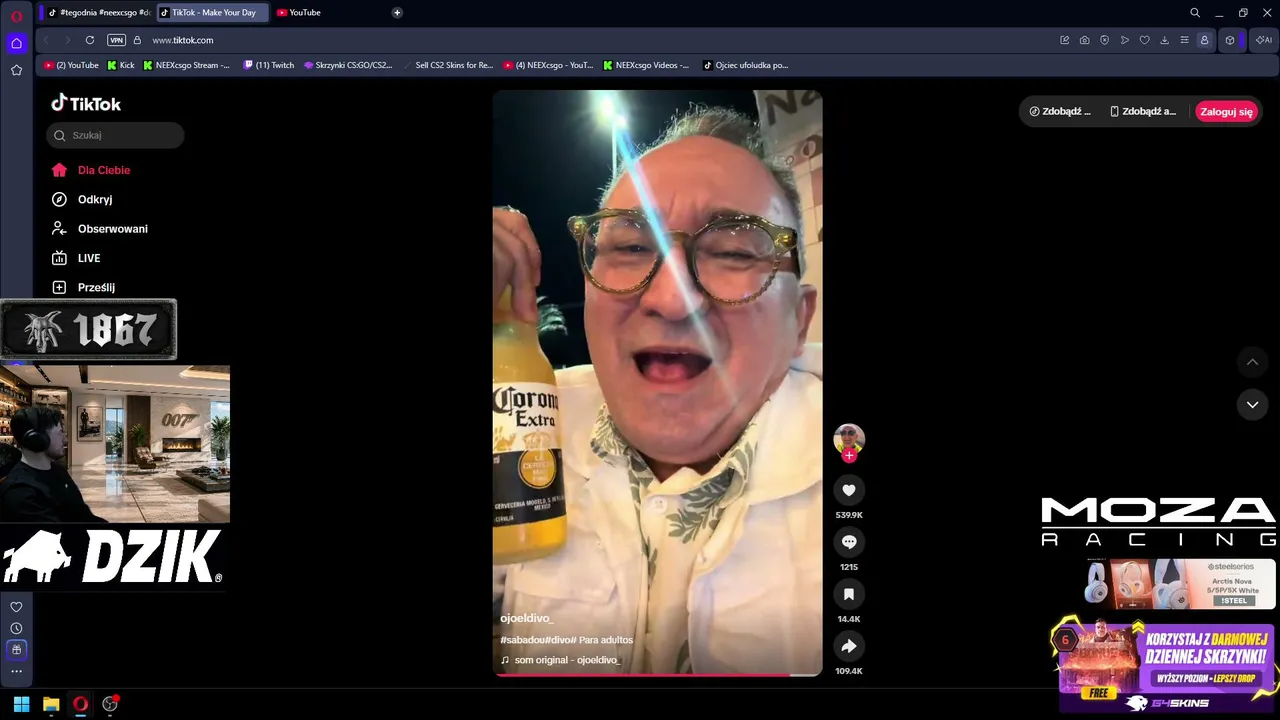Click the Zaloguj się button
Screen dimensions: 1280x720
coord(1226,112)
